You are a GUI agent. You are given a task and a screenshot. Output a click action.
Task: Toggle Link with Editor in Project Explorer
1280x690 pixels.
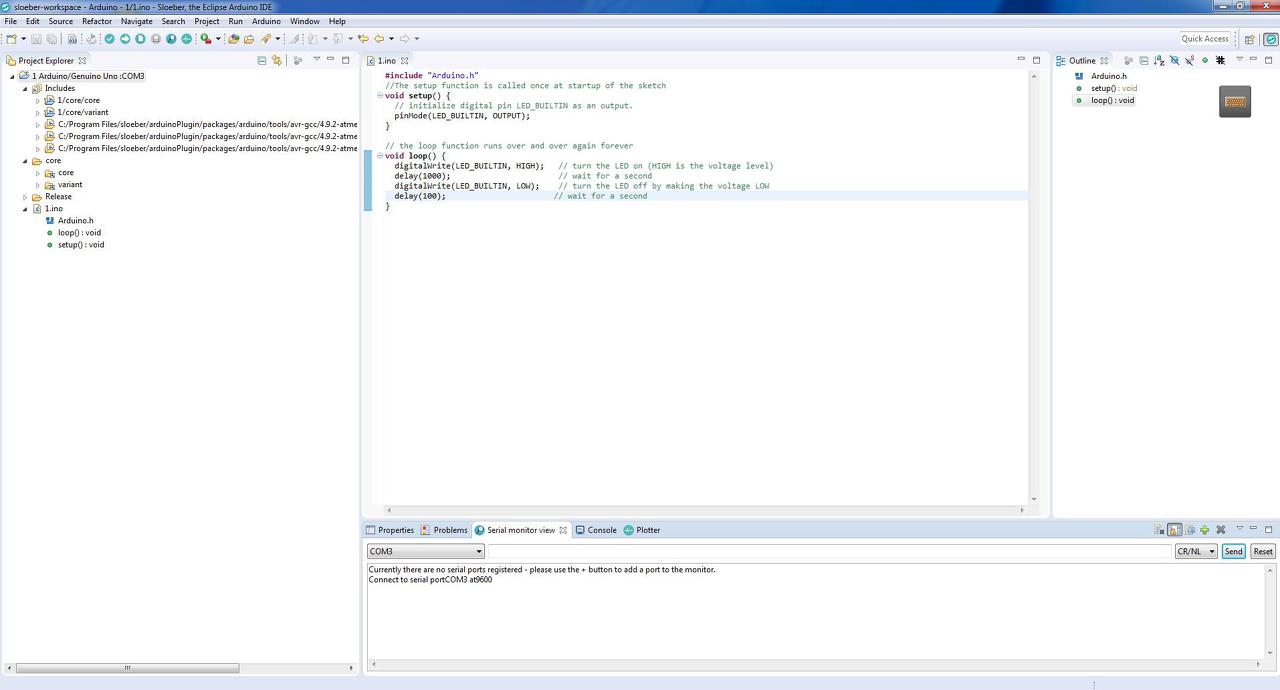(277, 60)
